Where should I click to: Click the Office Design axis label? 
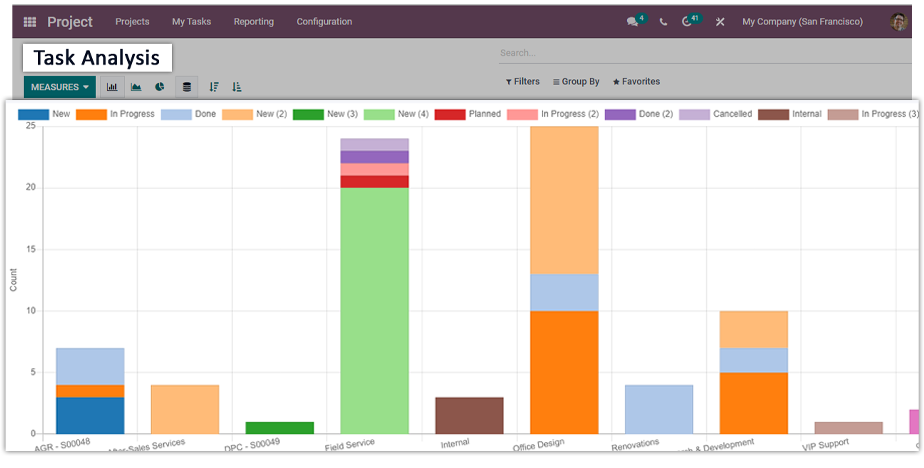[538, 445]
